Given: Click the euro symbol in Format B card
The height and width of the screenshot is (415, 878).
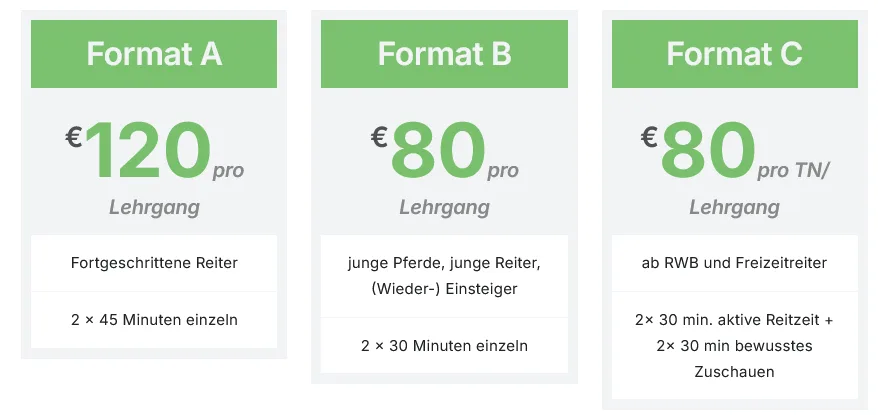Looking at the screenshot, I should pos(379,137).
